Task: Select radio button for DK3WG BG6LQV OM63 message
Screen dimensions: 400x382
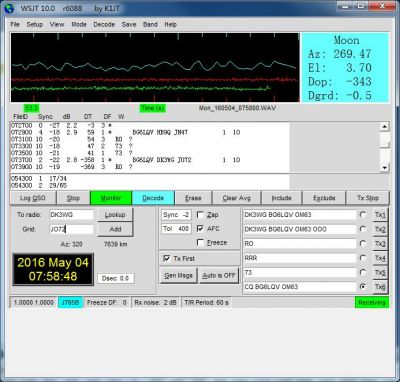Action: (x=363, y=215)
